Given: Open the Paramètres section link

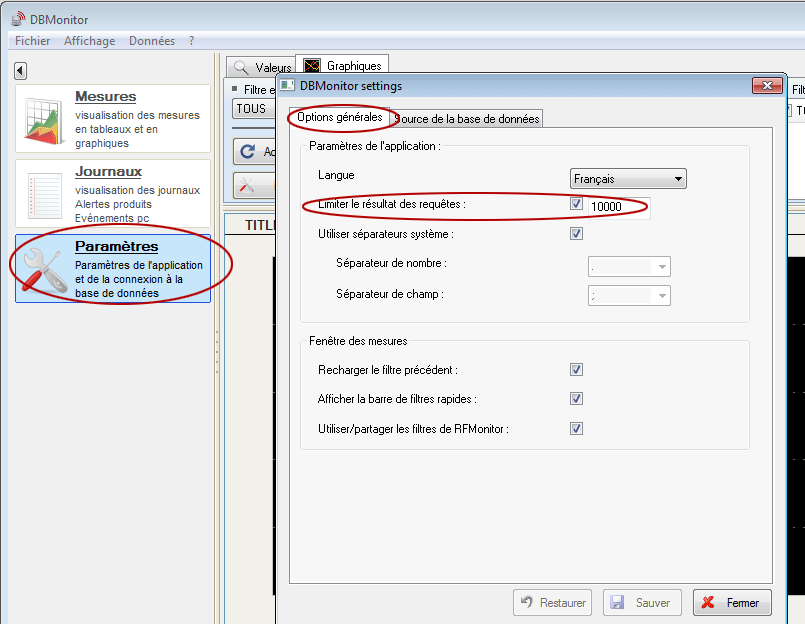Looking at the screenshot, I should pyautogui.click(x=117, y=247).
